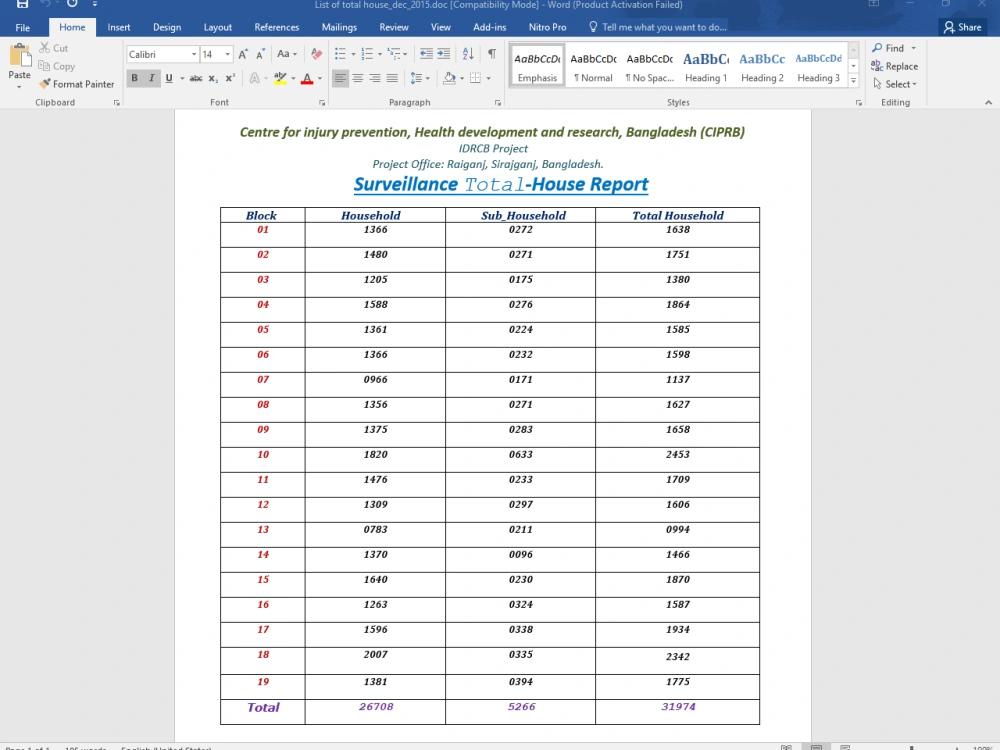Sort text A to Z
The image size is (1000, 750).
tap(468, 54)
